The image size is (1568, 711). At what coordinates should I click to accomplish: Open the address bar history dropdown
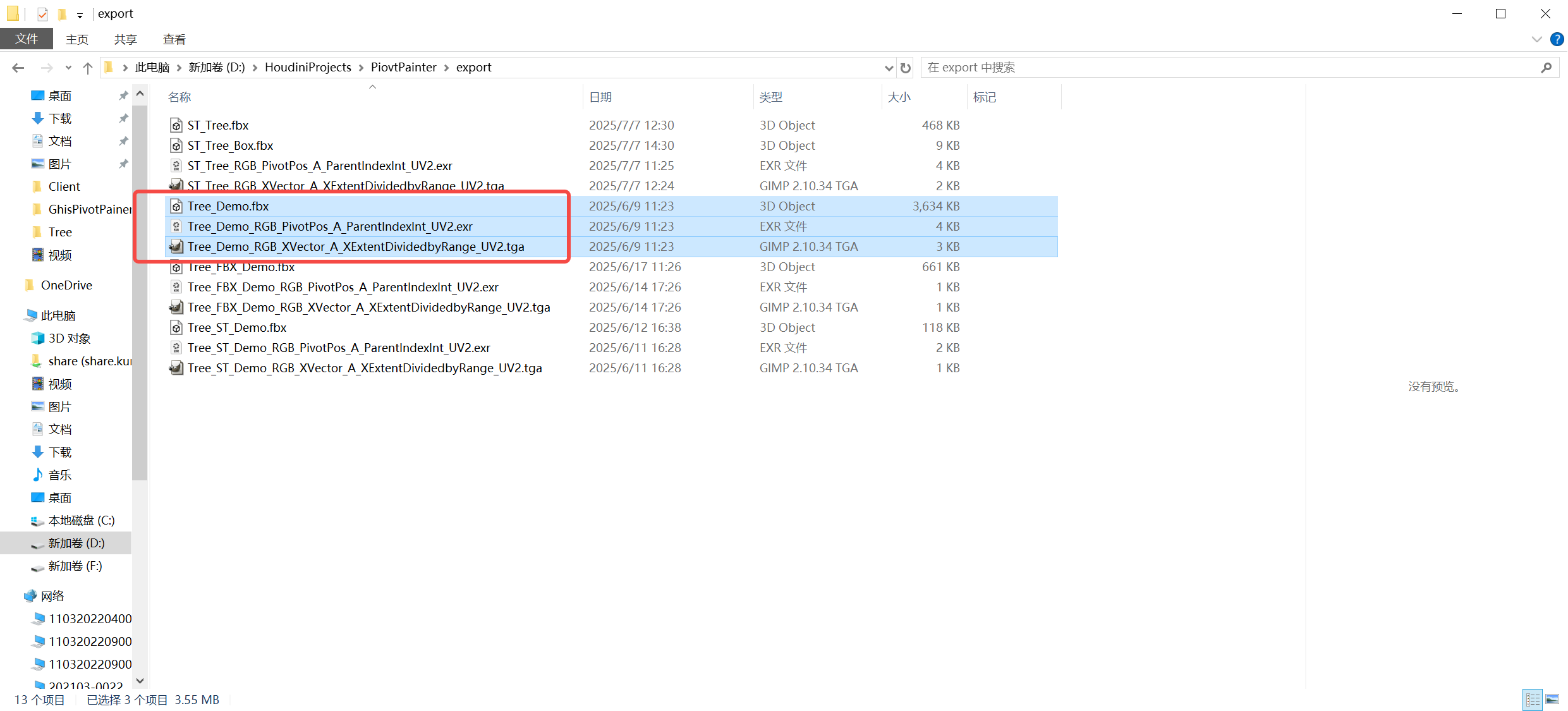point(889,68)
